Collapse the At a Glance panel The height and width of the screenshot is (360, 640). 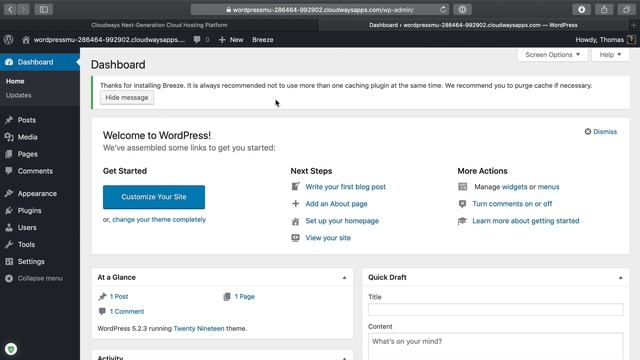pos(344,278)
